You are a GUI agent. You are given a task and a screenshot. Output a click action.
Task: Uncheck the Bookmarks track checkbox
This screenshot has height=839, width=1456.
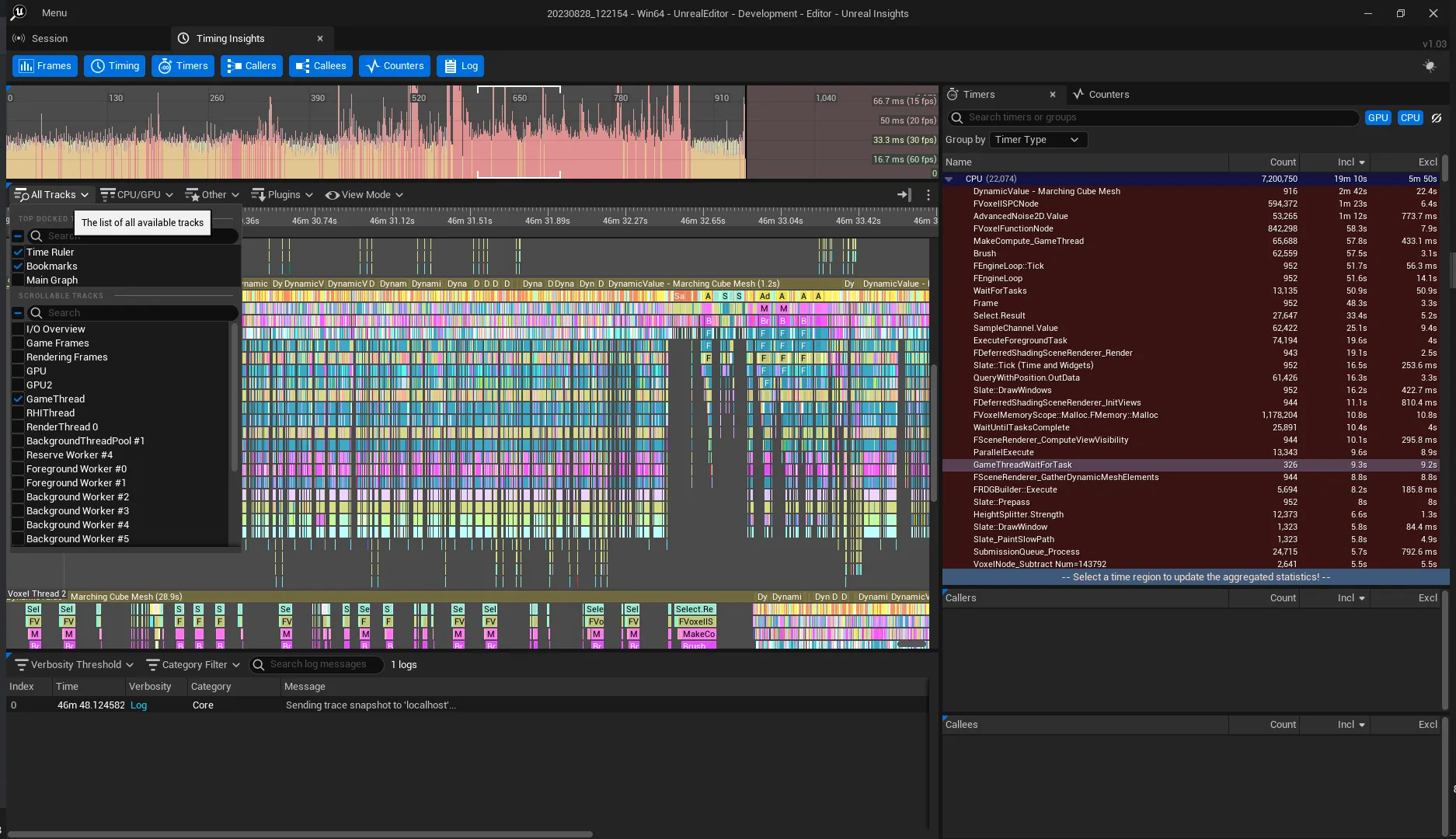[18, 266]
